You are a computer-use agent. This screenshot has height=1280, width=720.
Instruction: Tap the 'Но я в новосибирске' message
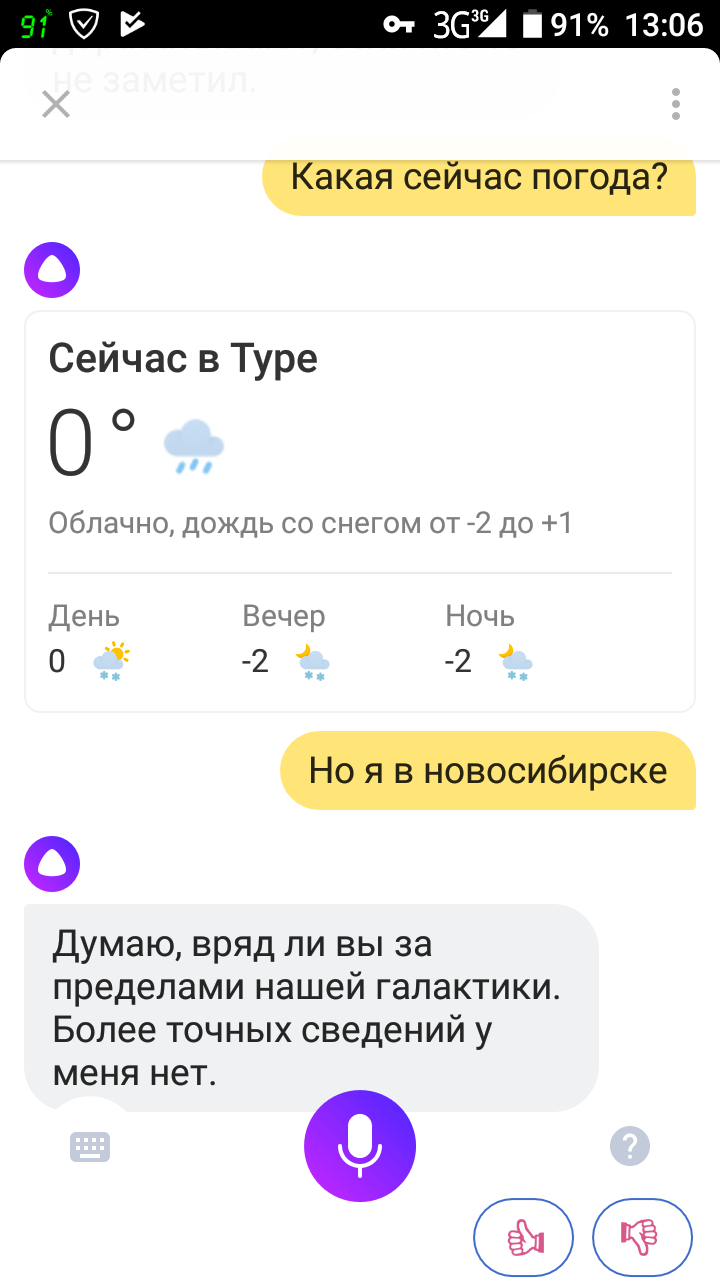488,770
